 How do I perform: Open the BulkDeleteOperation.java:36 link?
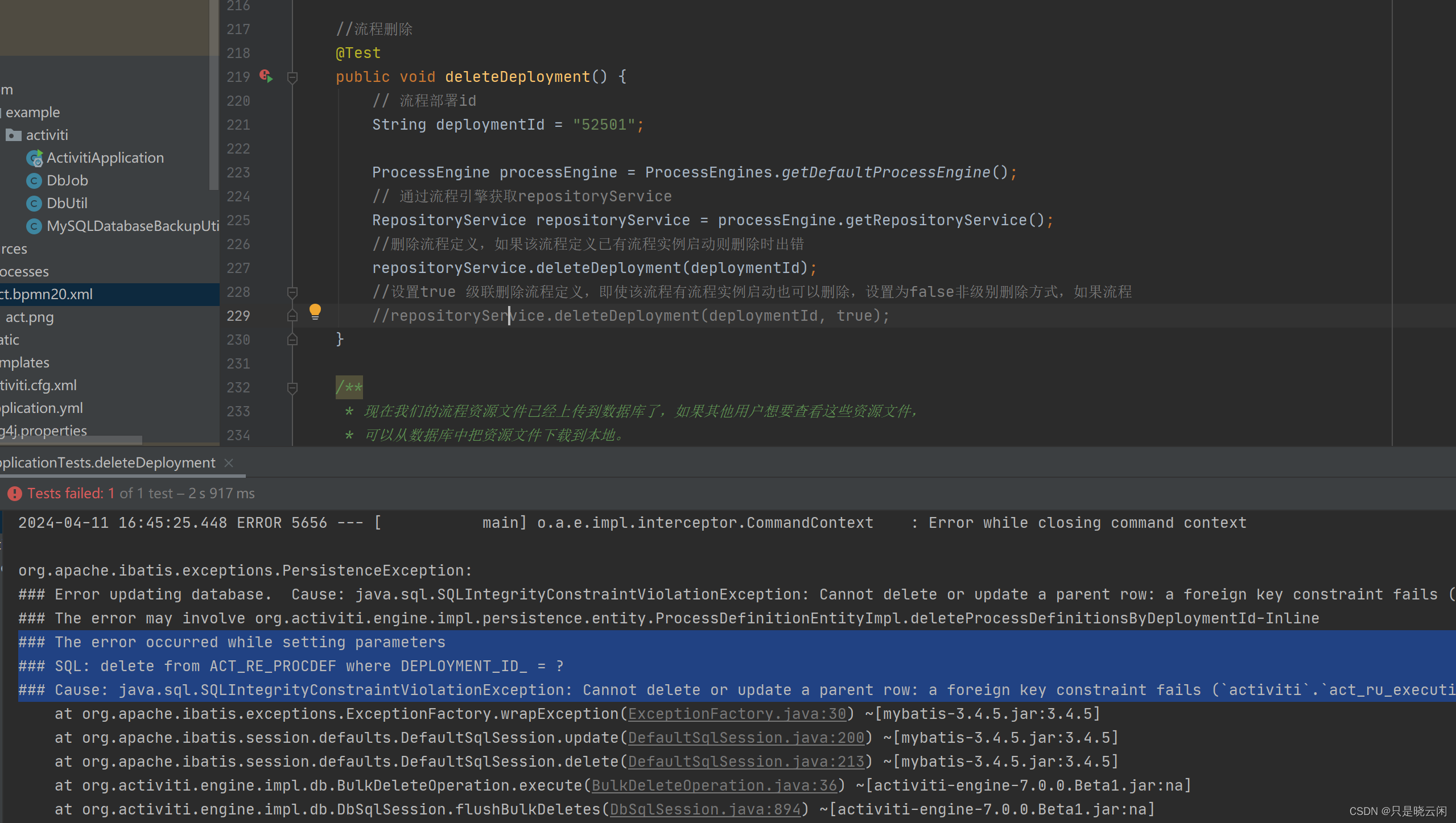point(714,785)
